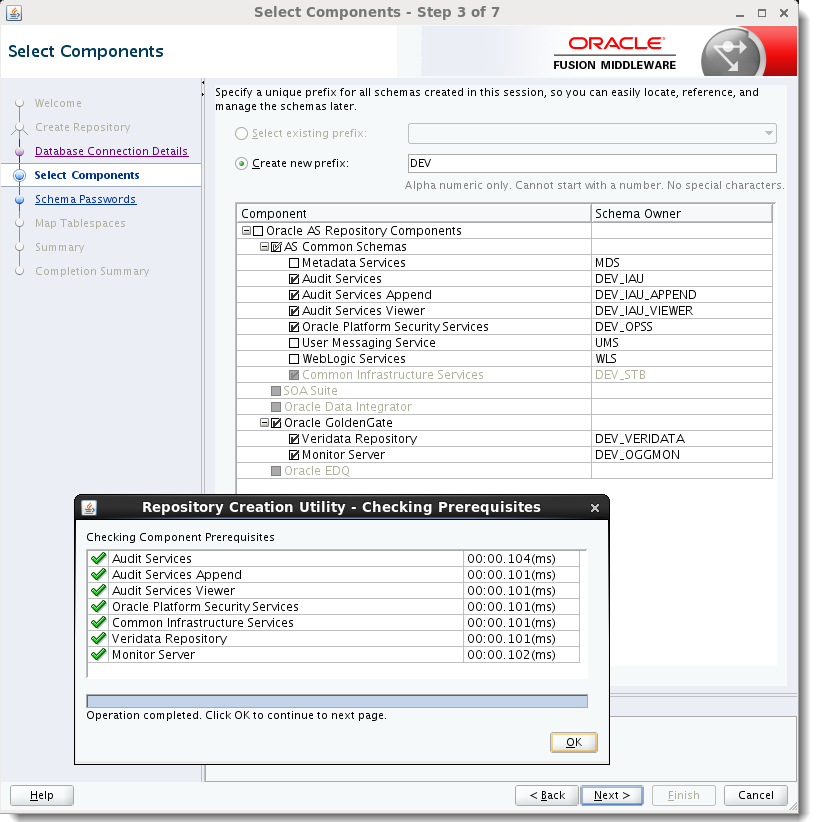
Task: Toggle Oracle GoldenGate checkbox
Action: tap(276, 423)
